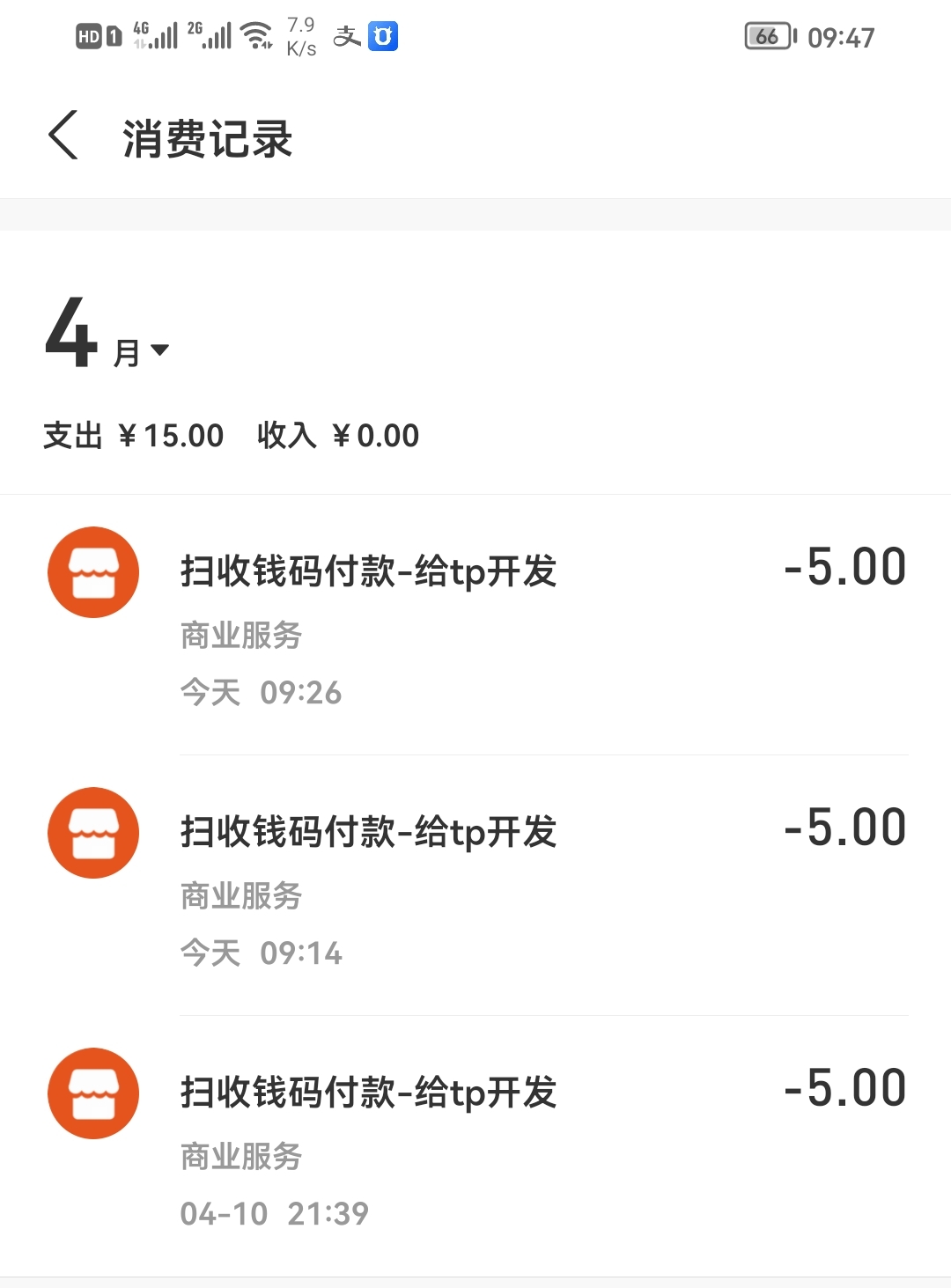The height and width of the screenshot is (1288, 951).
Task: Tap the 今天 09:26 timestamp
Action: click(261, 693)
